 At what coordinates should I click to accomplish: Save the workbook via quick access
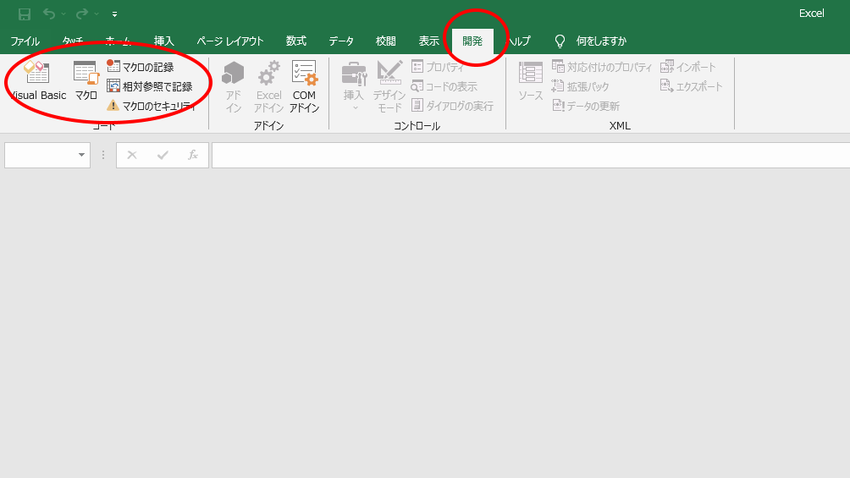24,14
